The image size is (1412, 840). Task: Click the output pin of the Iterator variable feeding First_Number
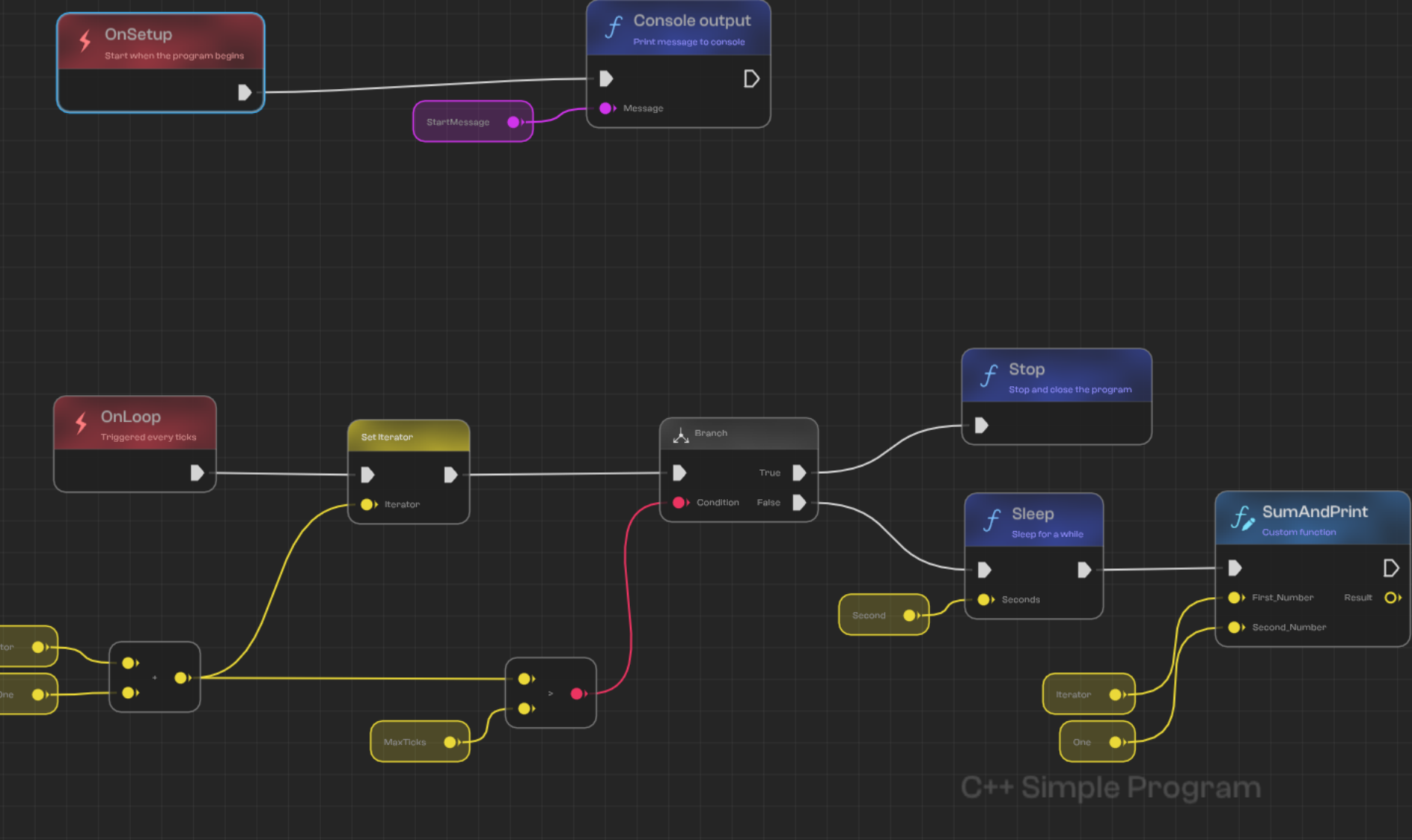coord(1116,694)
